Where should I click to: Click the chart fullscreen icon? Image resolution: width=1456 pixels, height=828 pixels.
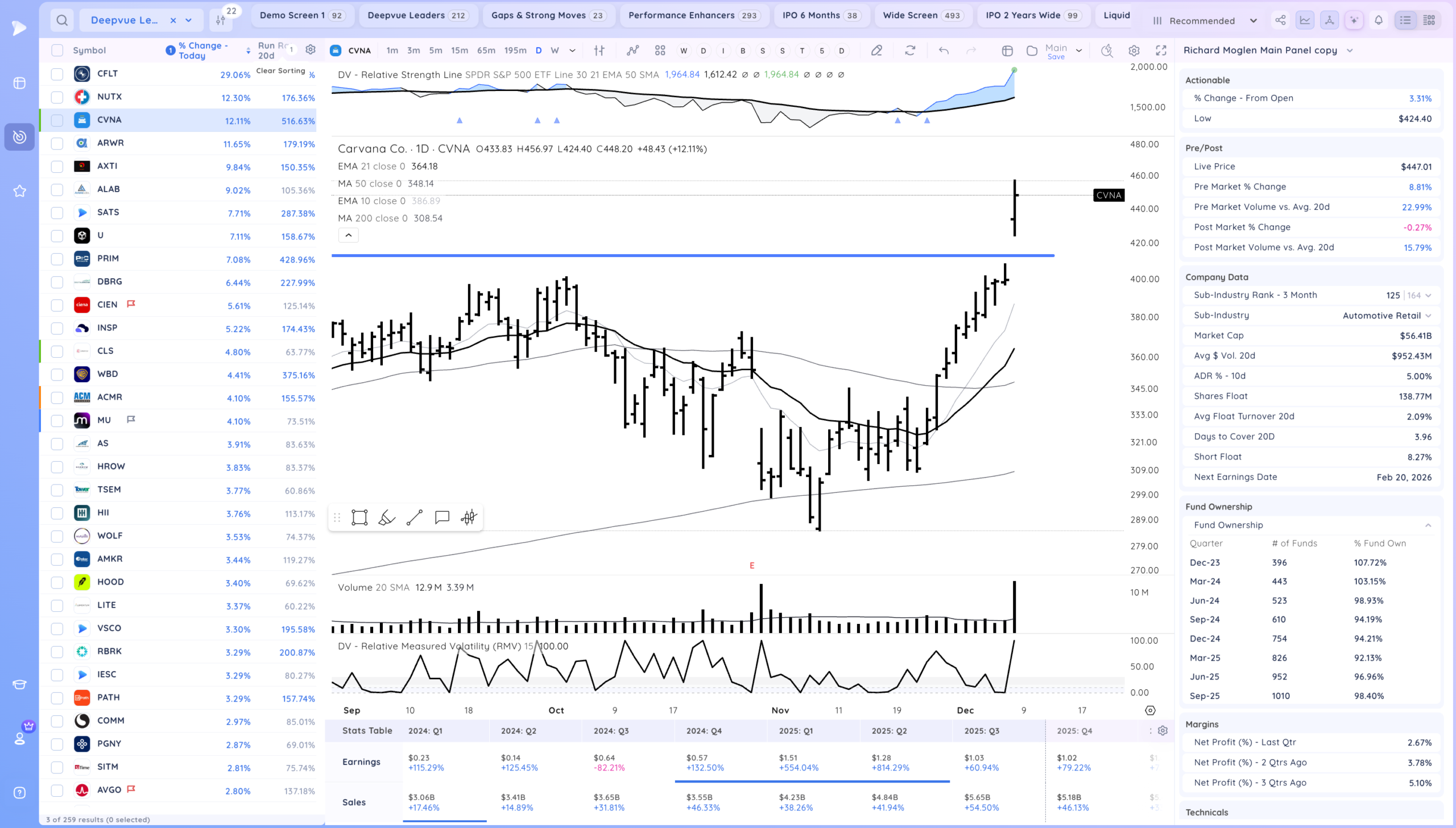(x=1161, y=51)
